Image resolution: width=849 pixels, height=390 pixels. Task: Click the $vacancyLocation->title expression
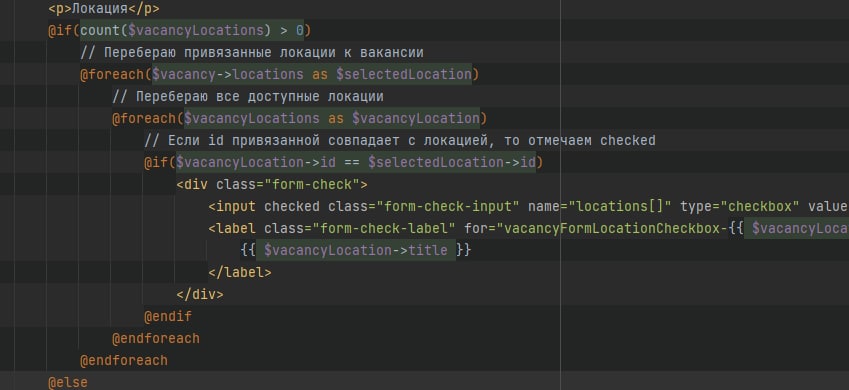356,250
